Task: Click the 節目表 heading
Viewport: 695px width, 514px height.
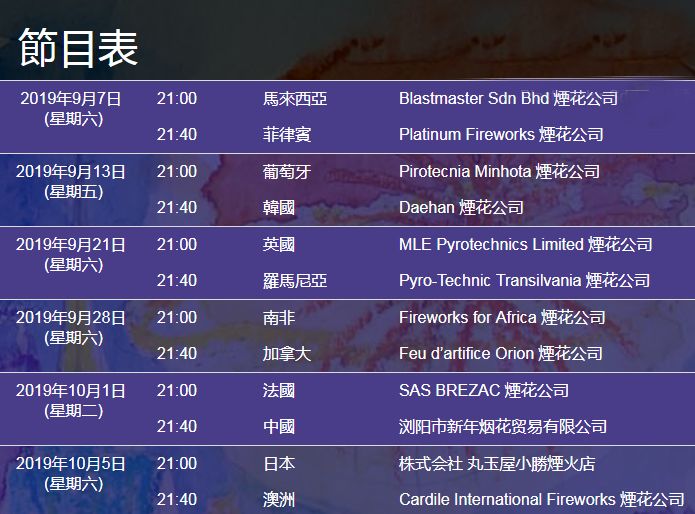Action: 79,47
